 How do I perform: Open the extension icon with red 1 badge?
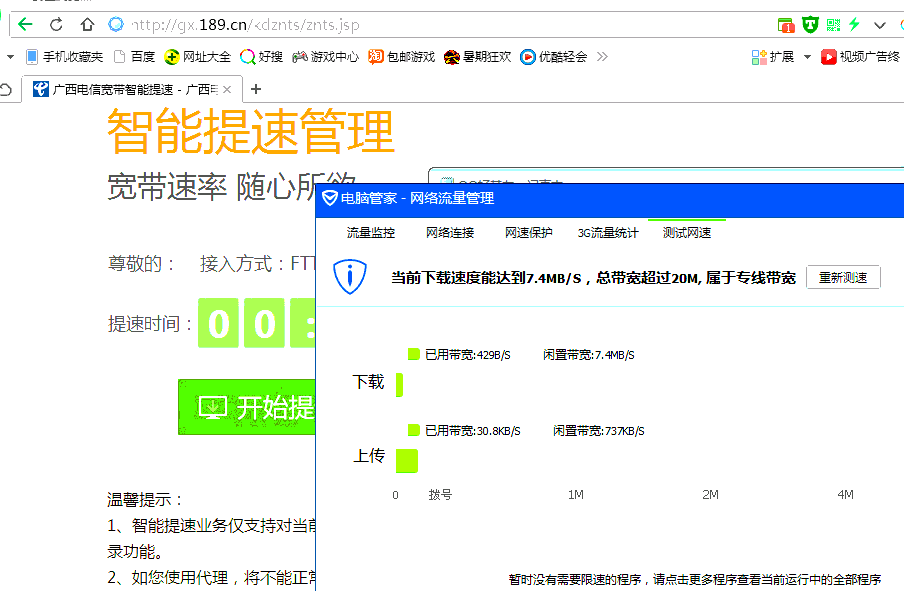[786, 25]
